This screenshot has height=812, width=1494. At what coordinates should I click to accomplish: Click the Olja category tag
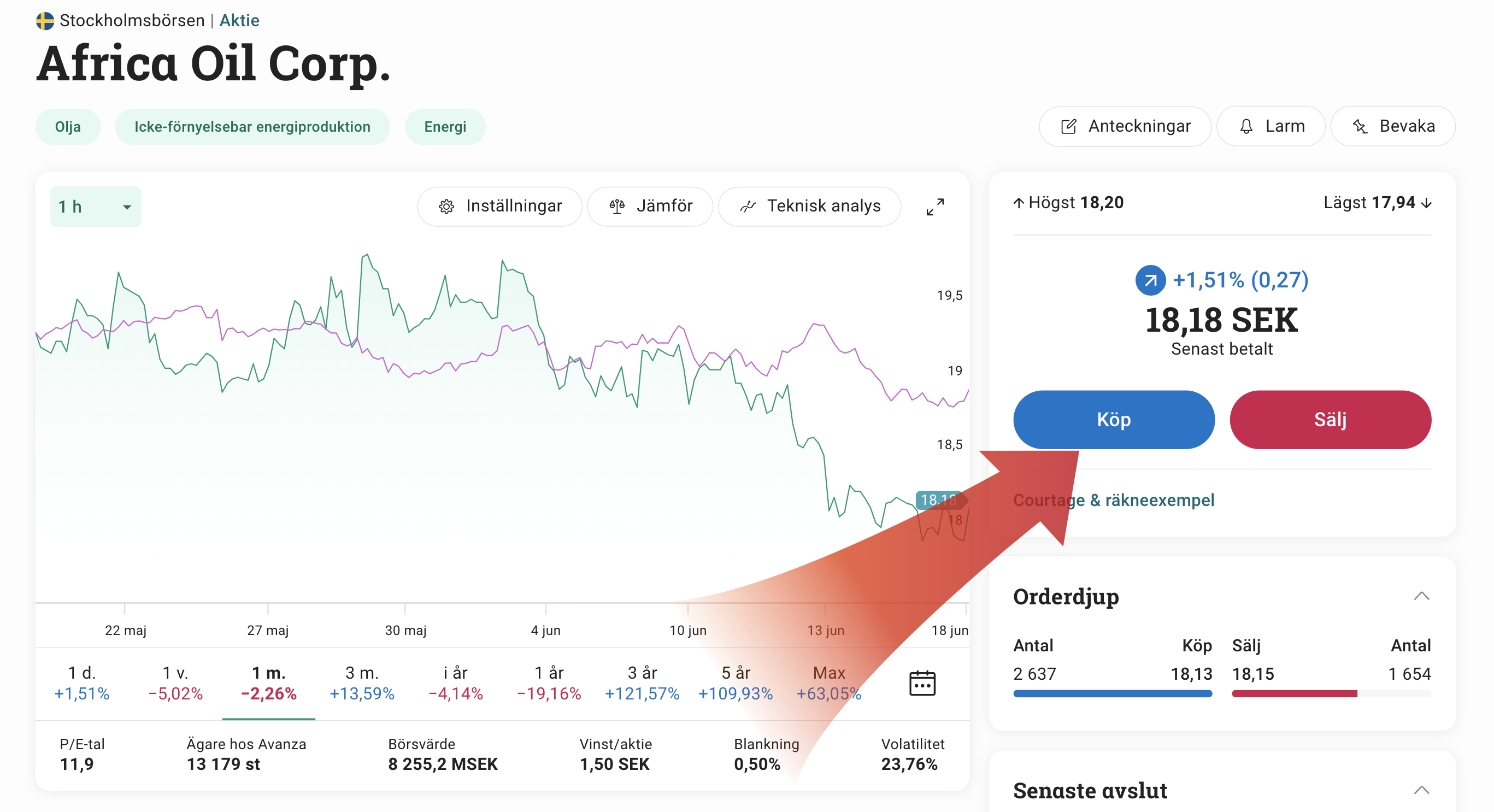[x=68, y=126]
